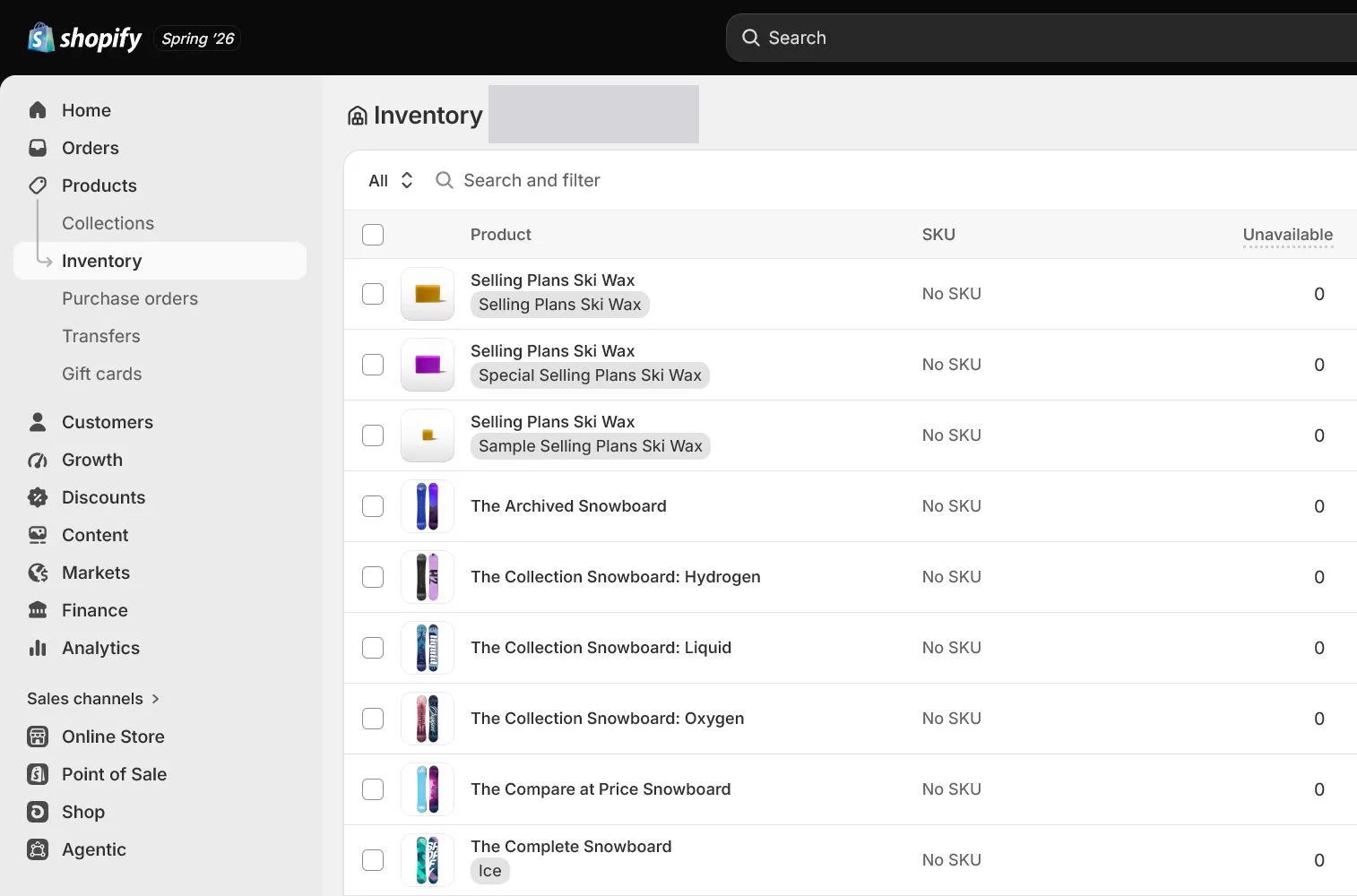Click the Sample Selling Plans Ski Wax tag
The height and width of the screenshot is (896, 1357).
(591, 446)
